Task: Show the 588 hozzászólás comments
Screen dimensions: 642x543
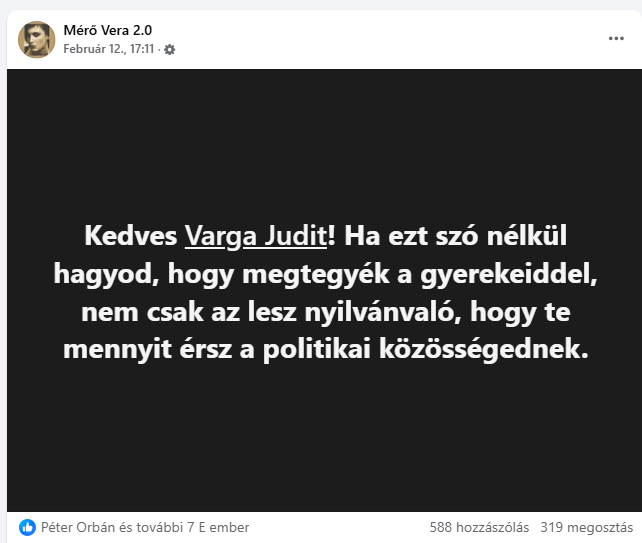Action: (479, 527)
